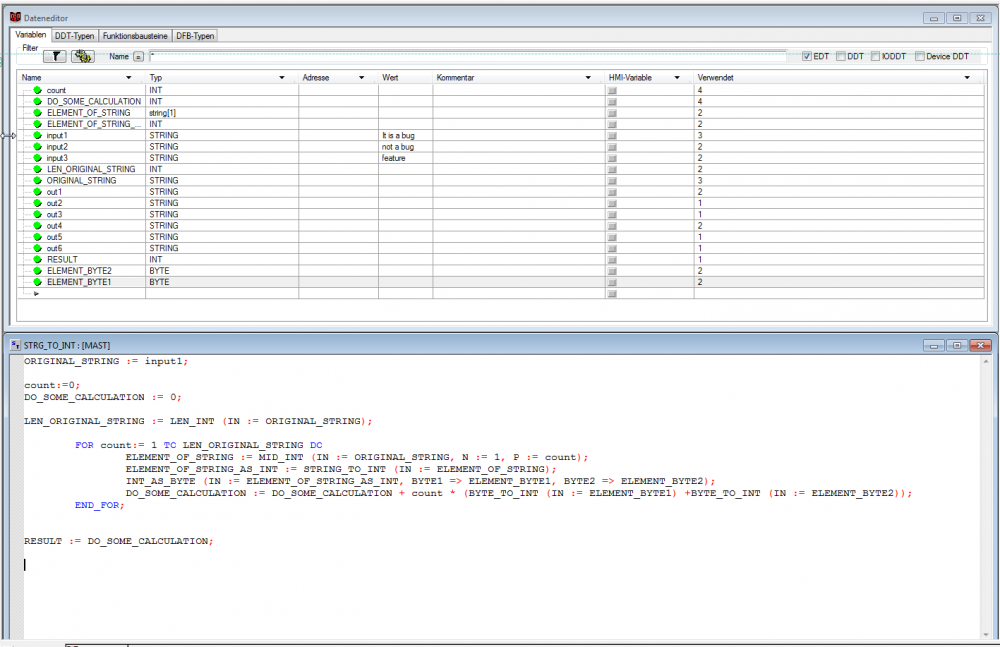The height and width of the screenshot is (647, 1000).
Task: Select the green icon of variable count
Action: pyautogui.click(x=38, y=90)
